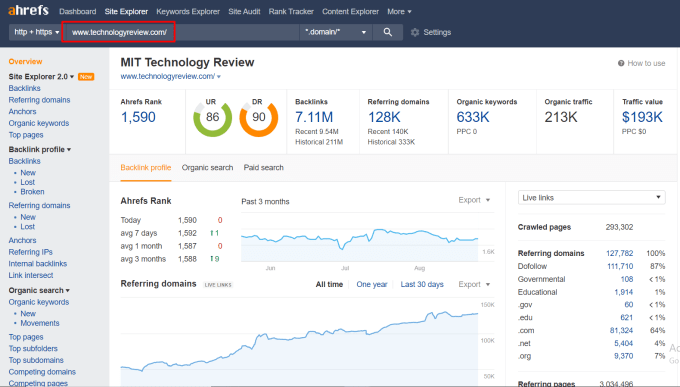Click .gov count 60
This screenshot has width=680, height=387.
[x=629, y=305]
